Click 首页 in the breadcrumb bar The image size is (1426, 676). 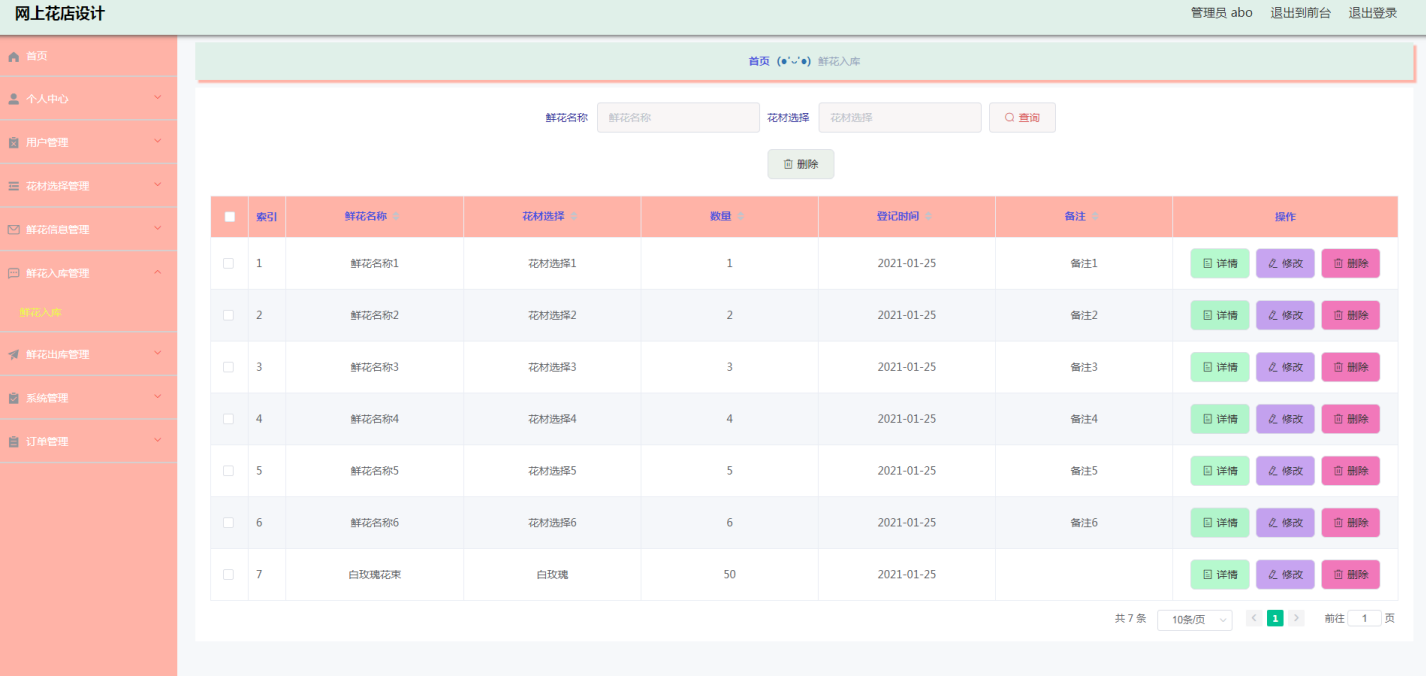pos(759,61)
